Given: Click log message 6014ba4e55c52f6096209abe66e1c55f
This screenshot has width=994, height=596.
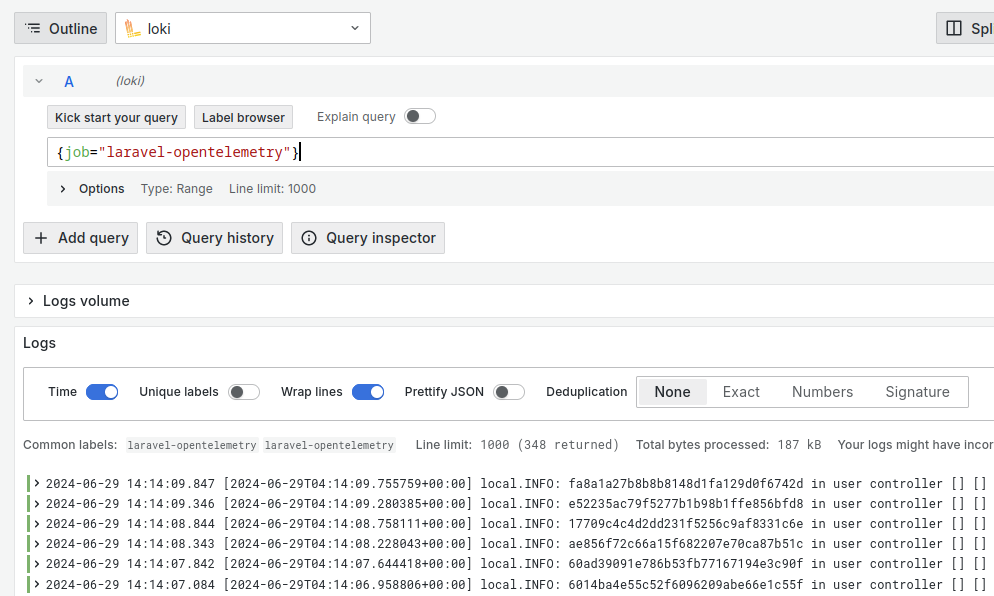Looking at the screenshot, I should [685, 585].
